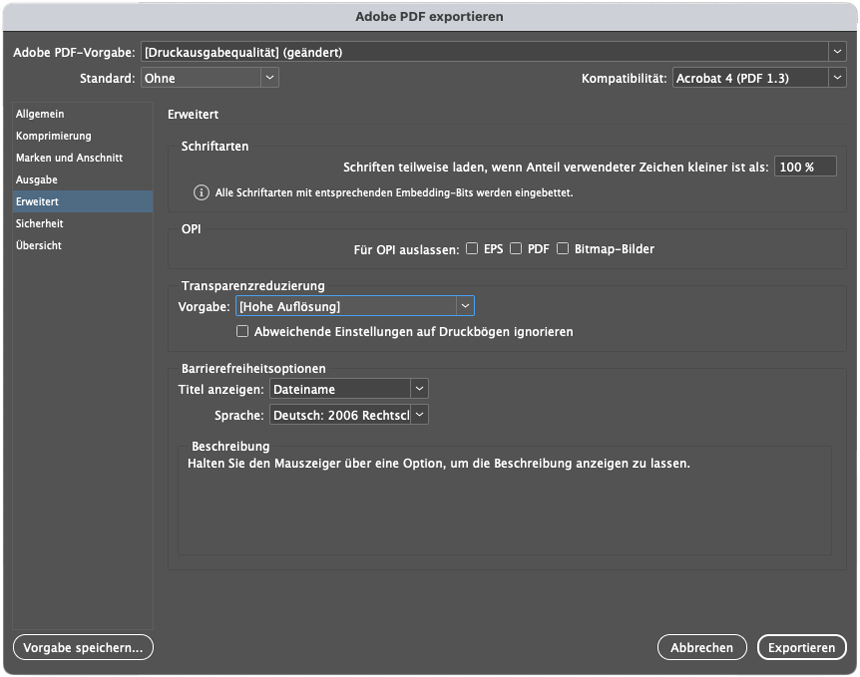Open the Standard dropdown showing Ohne
860x677 pixels.
pos(210,78)
